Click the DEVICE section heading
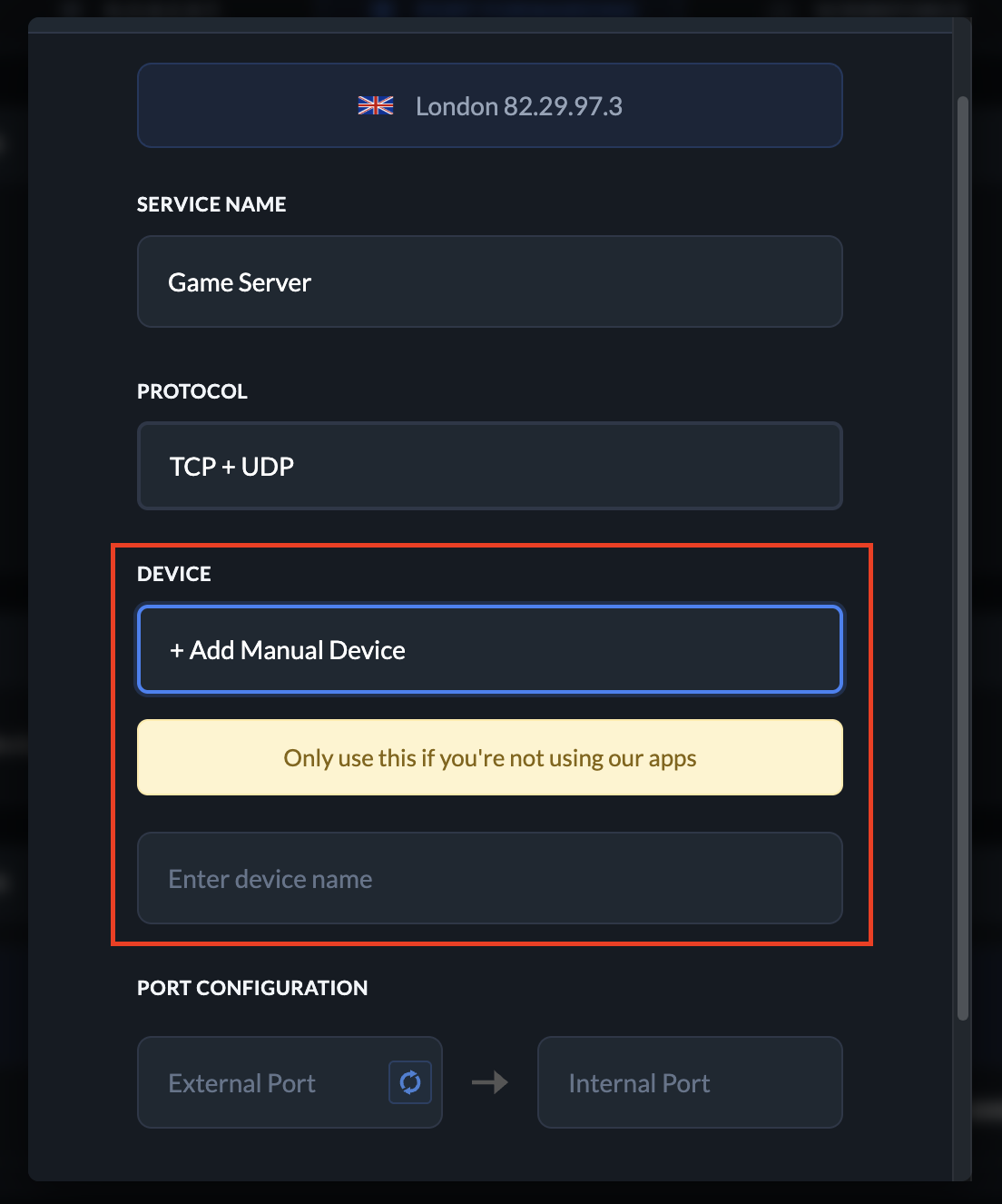 [x=173, y=574]
